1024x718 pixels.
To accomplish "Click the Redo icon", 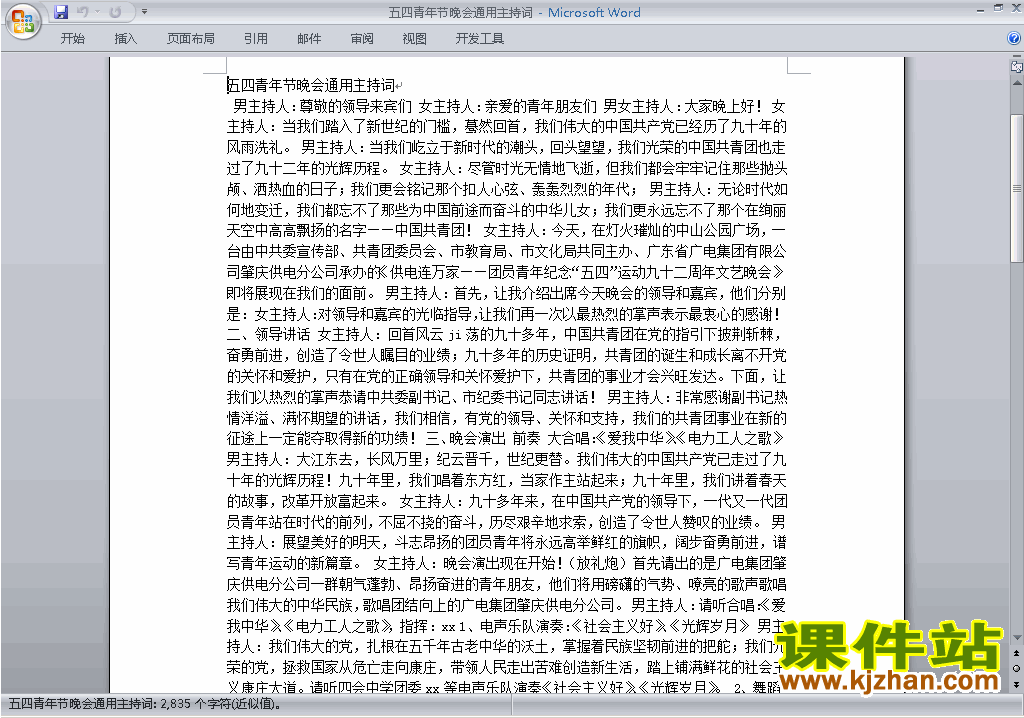I will (116, 12).
